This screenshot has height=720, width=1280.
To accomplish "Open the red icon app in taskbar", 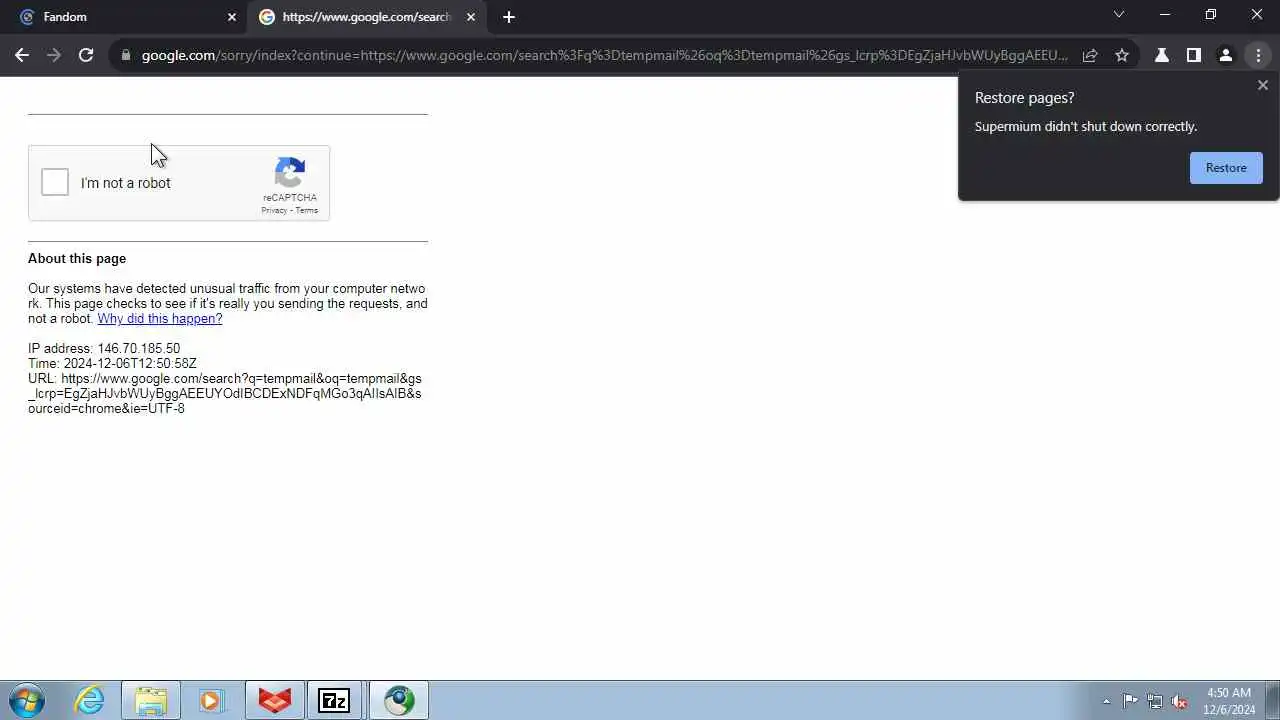I will point(275,700).
